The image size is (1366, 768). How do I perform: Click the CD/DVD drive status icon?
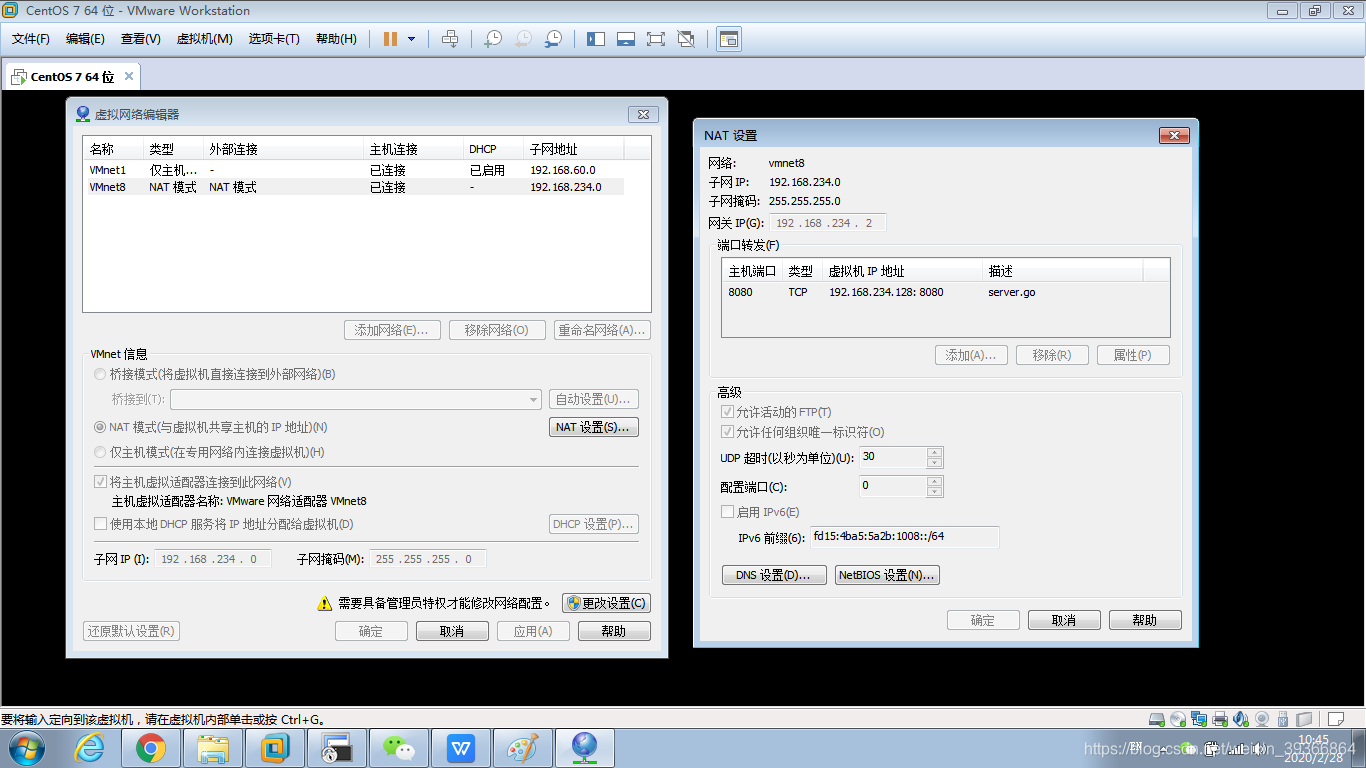click(x=1177, y=718)
